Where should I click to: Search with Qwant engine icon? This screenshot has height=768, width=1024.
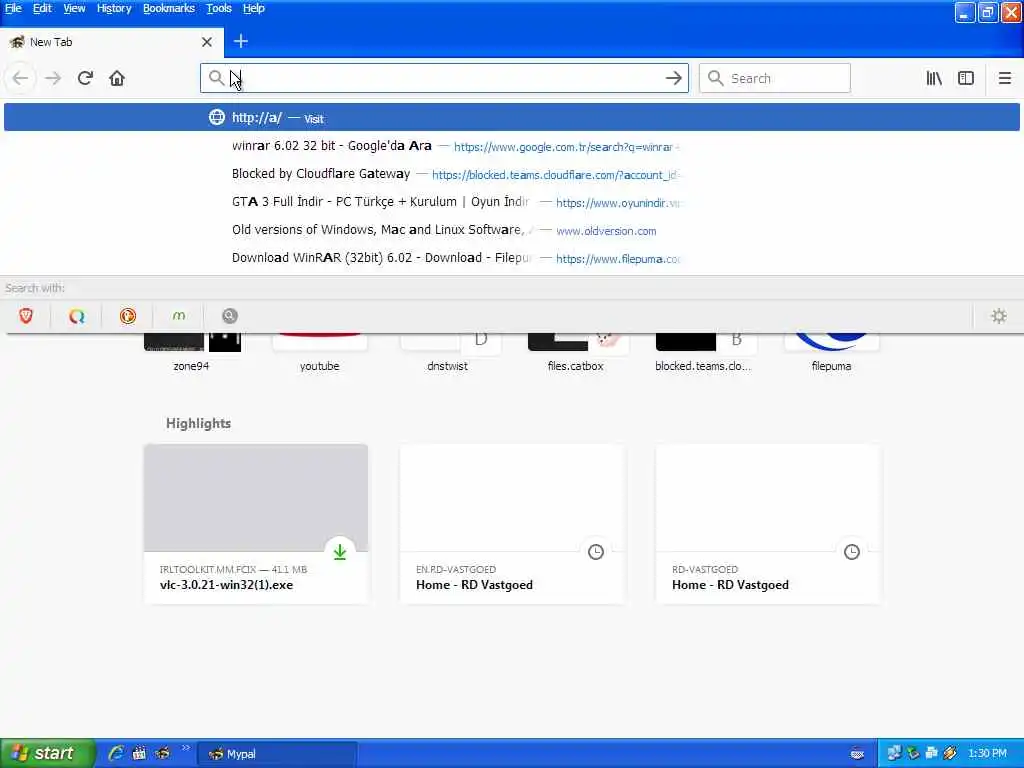pyautogui.click(x=76, y=316)
